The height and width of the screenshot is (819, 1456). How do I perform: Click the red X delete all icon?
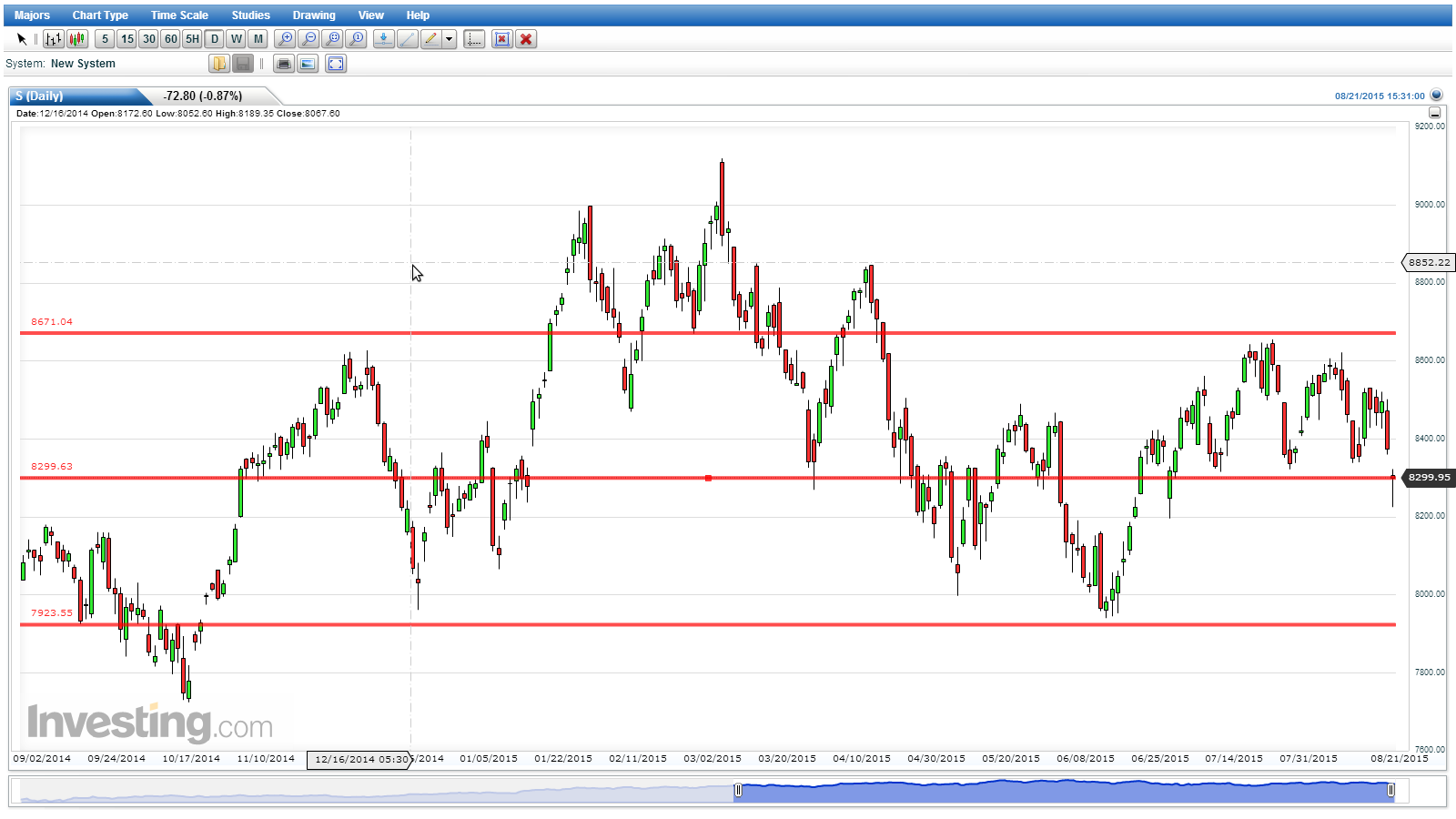coord(525,39)
